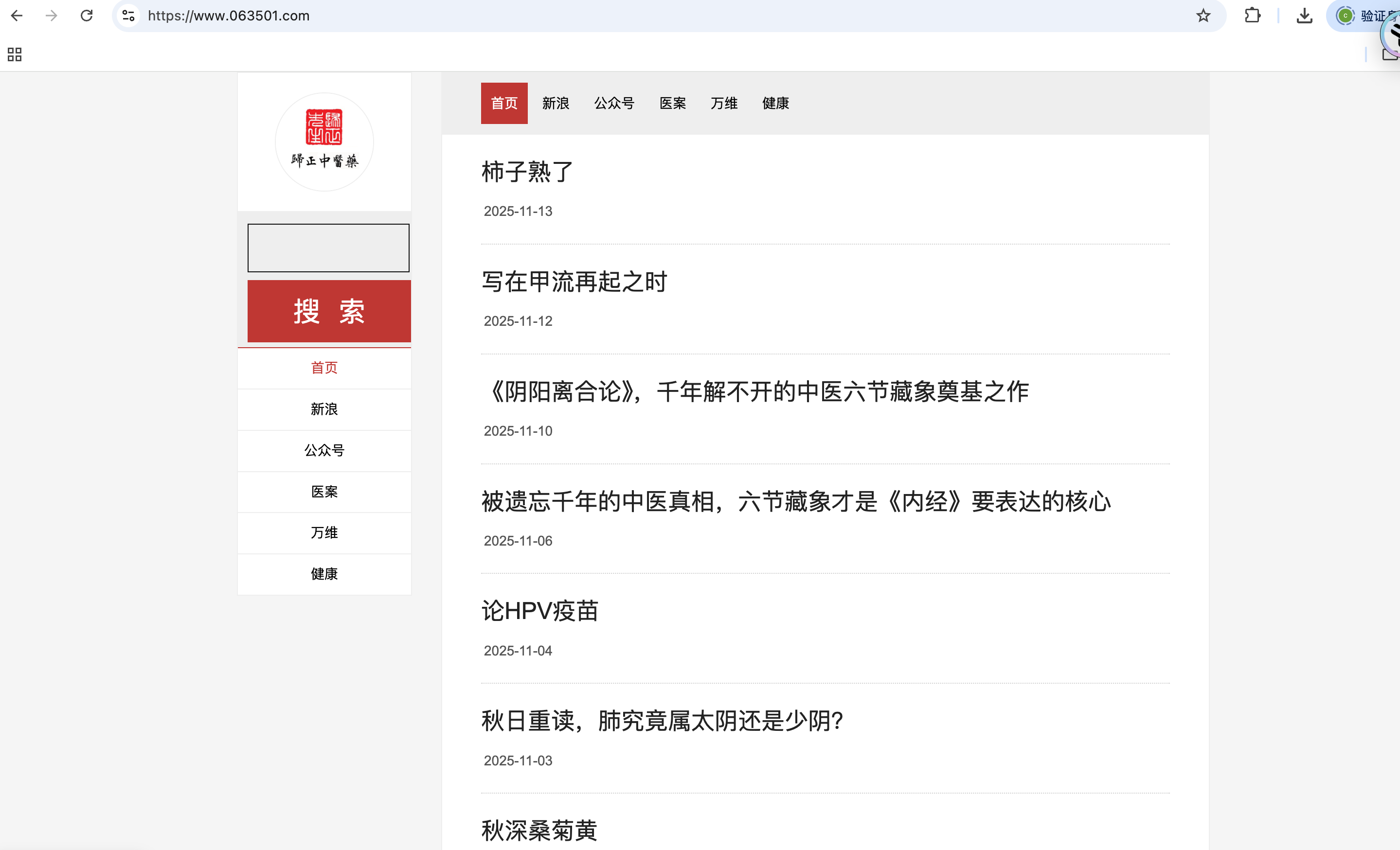Image resolution: width=1400 pixels, height=850 pixels.
Task: Open site information icon in address bar
Action: (x=129, y=16)
